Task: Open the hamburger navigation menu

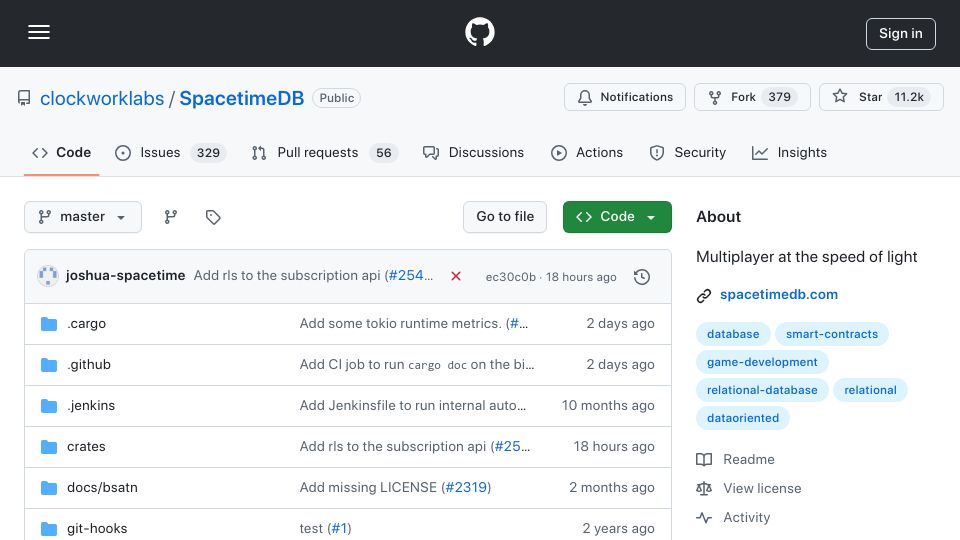Action: tap(39, 32)
